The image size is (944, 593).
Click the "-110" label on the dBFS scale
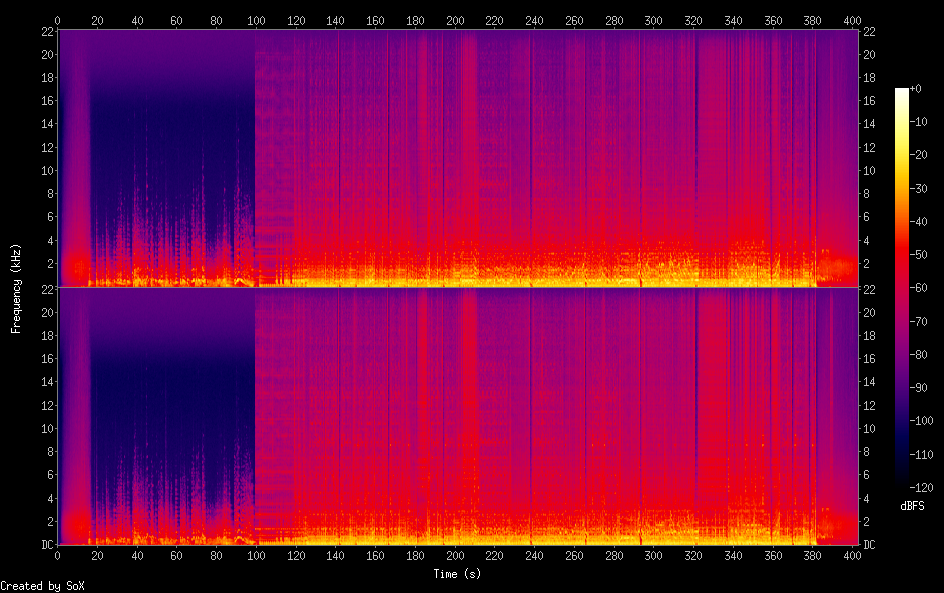pyautogui.click(x=921, y=455)
